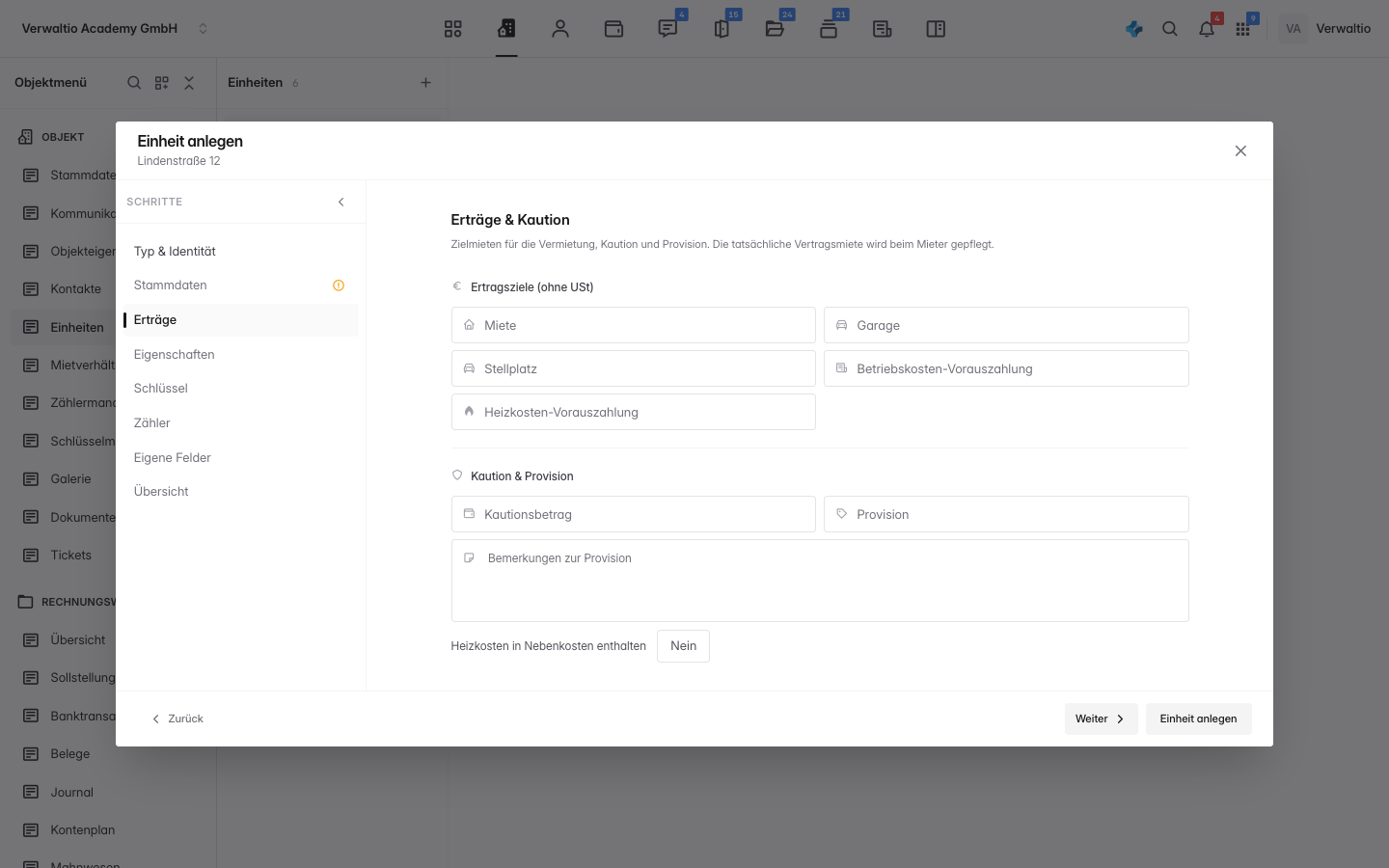The image size is (1389, 868).
Task: Click the plus icon beside Einheiten header
Action: [425, 83]
